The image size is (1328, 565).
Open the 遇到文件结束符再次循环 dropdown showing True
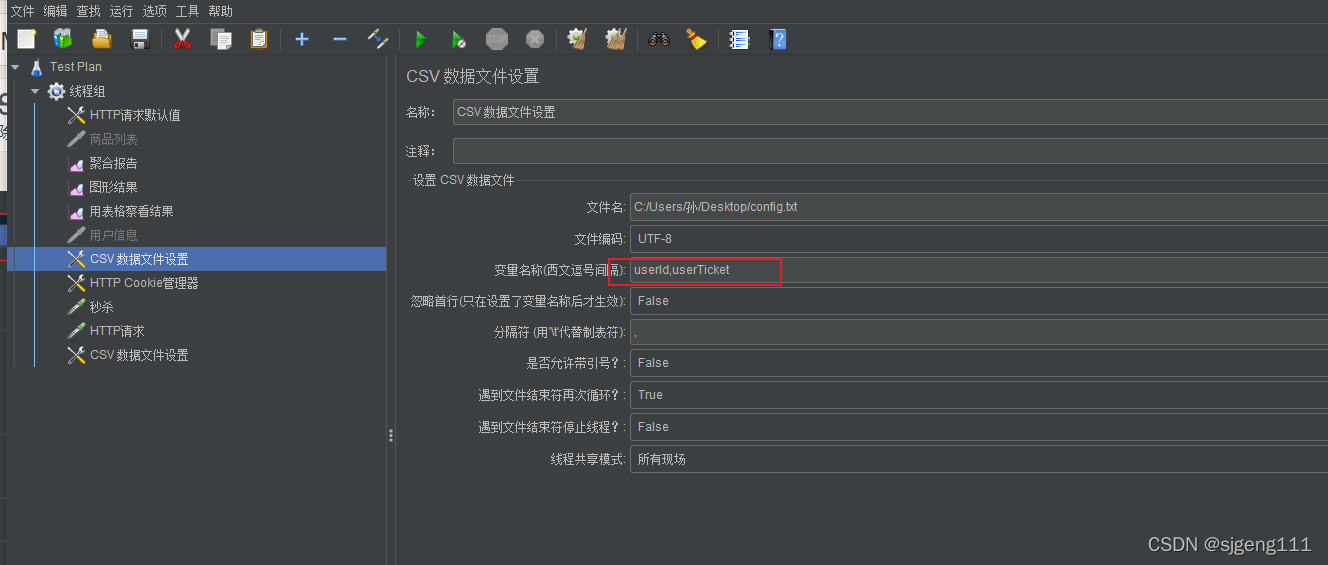(x=979, y=395)
